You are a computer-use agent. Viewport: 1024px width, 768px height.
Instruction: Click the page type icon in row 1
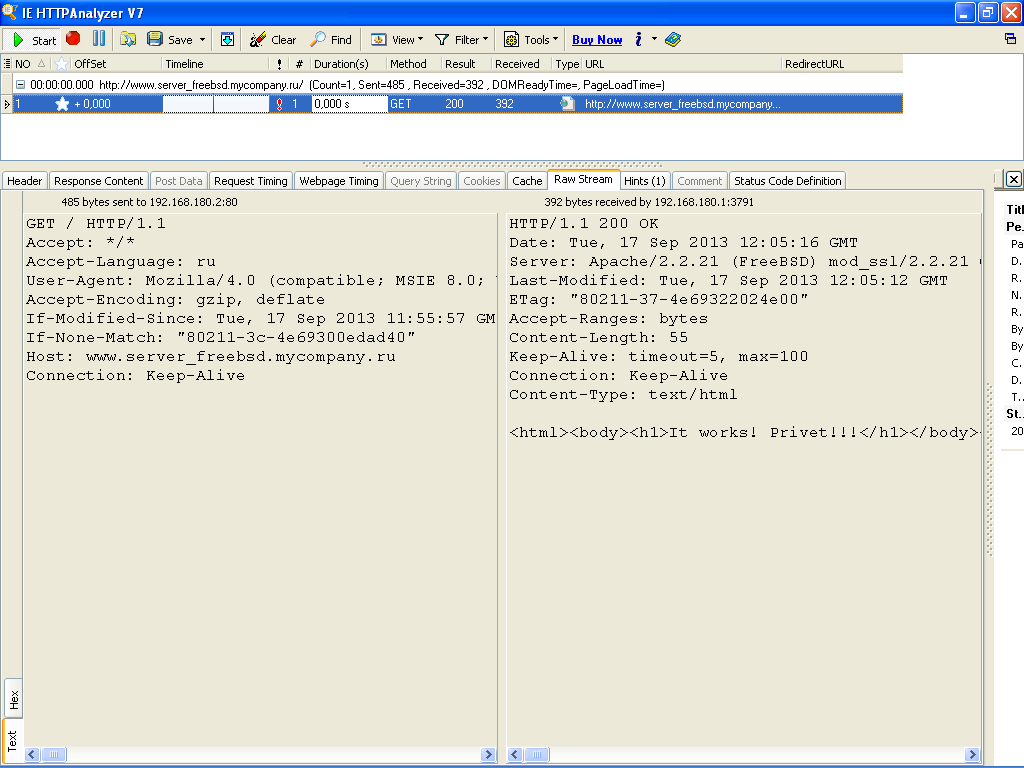568,104
